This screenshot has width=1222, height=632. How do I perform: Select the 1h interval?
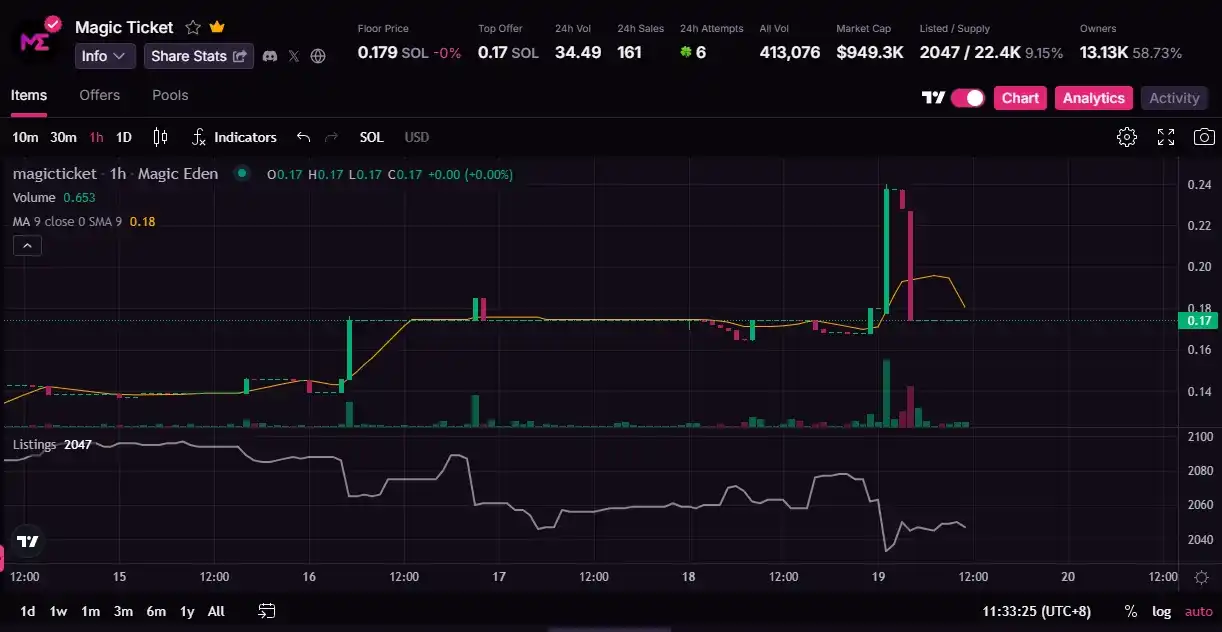pyautogui.click(x=96, y=137)
